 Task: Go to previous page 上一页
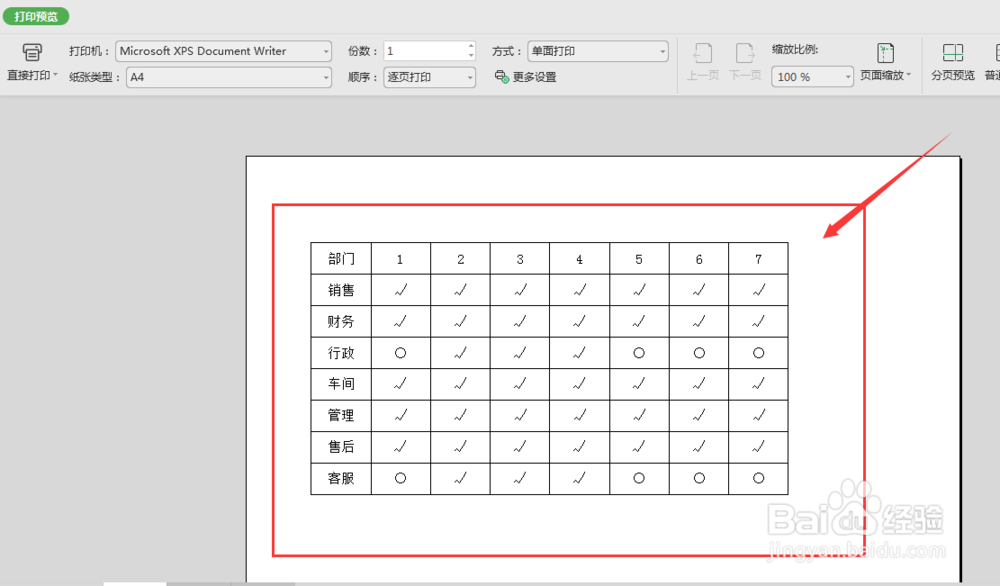(703, 62)
